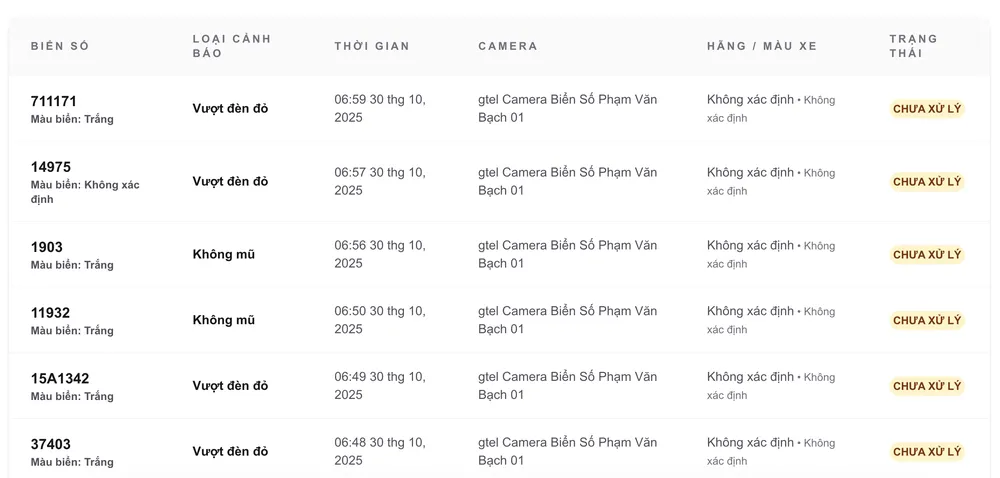Image resolution: width=1000 pixels, height=478 pixels.
Task: Open plate 15A1342 details
Action: (60, 379)
